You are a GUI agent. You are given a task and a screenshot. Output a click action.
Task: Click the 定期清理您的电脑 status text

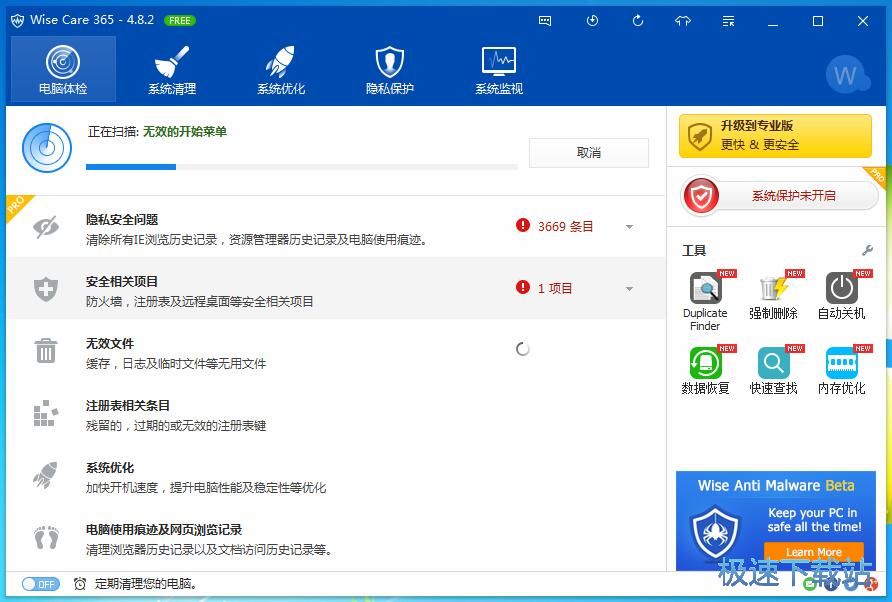point(146,584)
